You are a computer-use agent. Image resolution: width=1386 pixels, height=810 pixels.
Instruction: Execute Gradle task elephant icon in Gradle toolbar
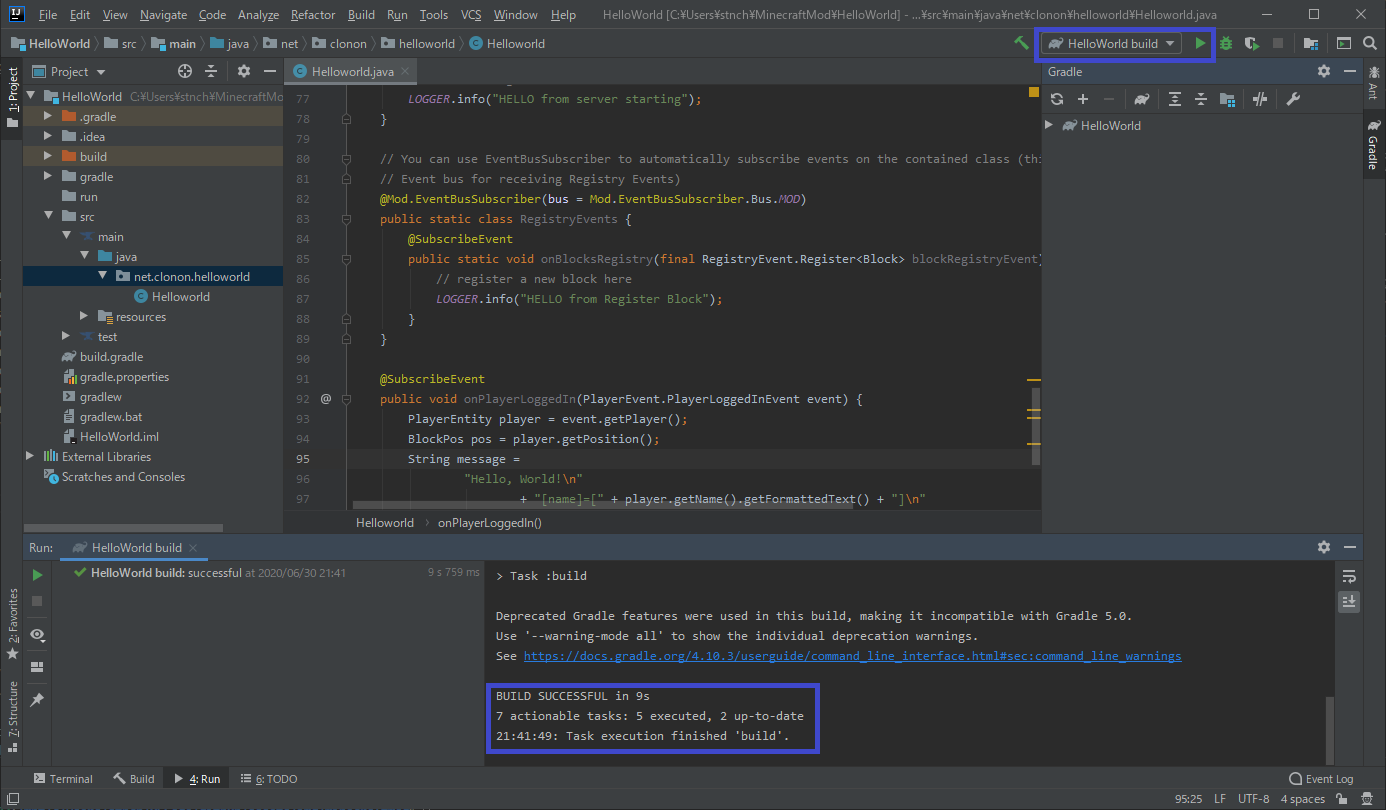coord(1141,99)
